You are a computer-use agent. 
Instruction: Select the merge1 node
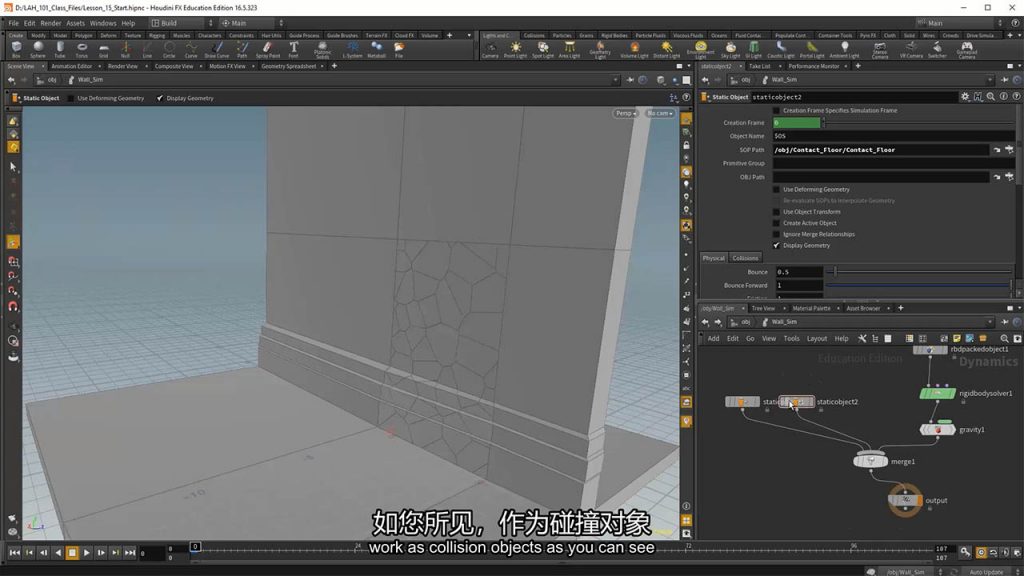[x=871, y=461]
